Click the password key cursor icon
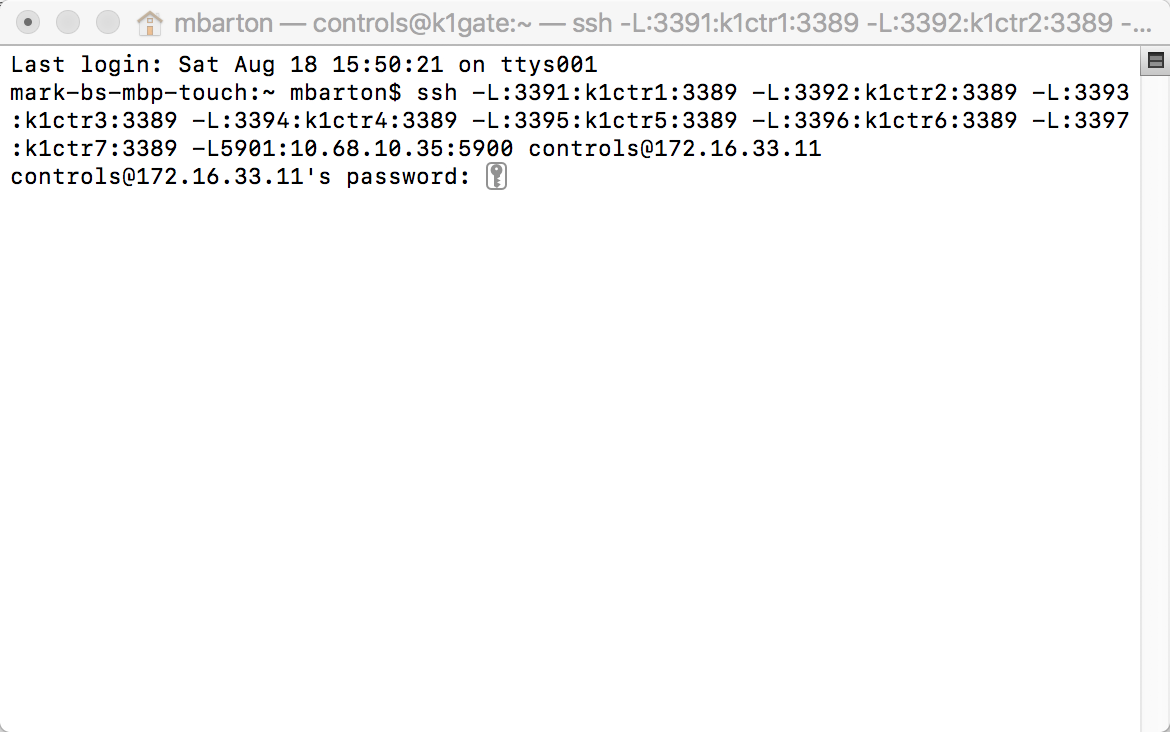Image resolution: width=1170 pixels, height=732 pixels. point(496,178)
